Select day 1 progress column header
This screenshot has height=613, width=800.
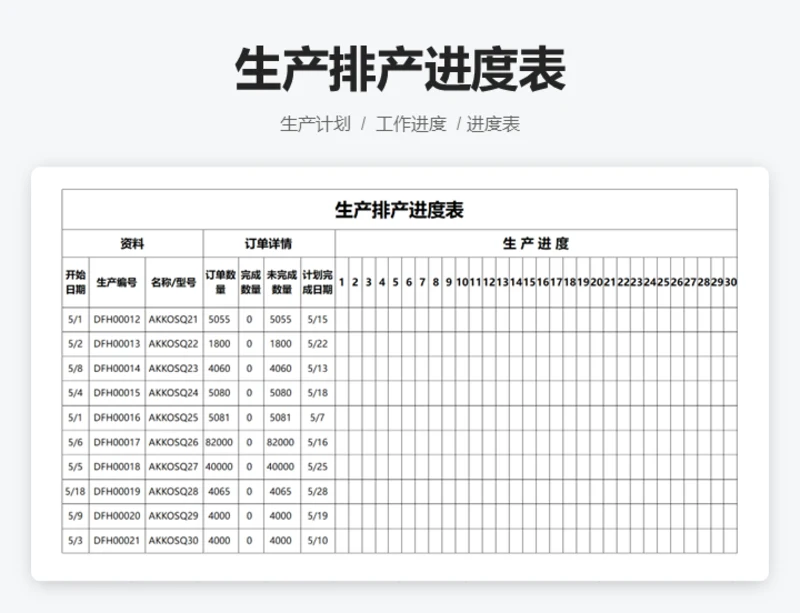click(342, 282)
